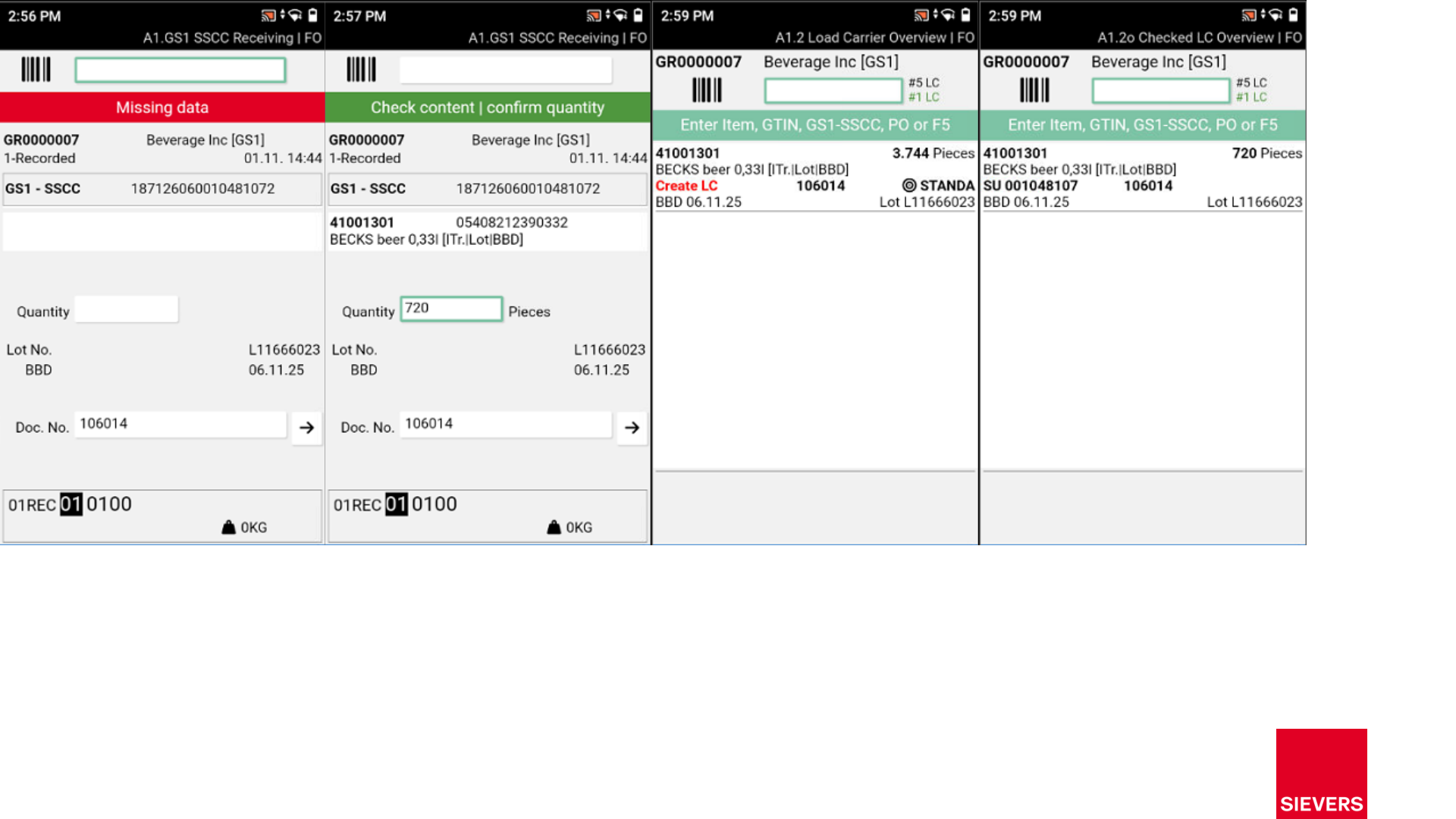Image resolution: width=1456 pixels, height=819 pixels.
Task: Tap Enter Item banner in Load Carrier Overview
Action: 815,125
